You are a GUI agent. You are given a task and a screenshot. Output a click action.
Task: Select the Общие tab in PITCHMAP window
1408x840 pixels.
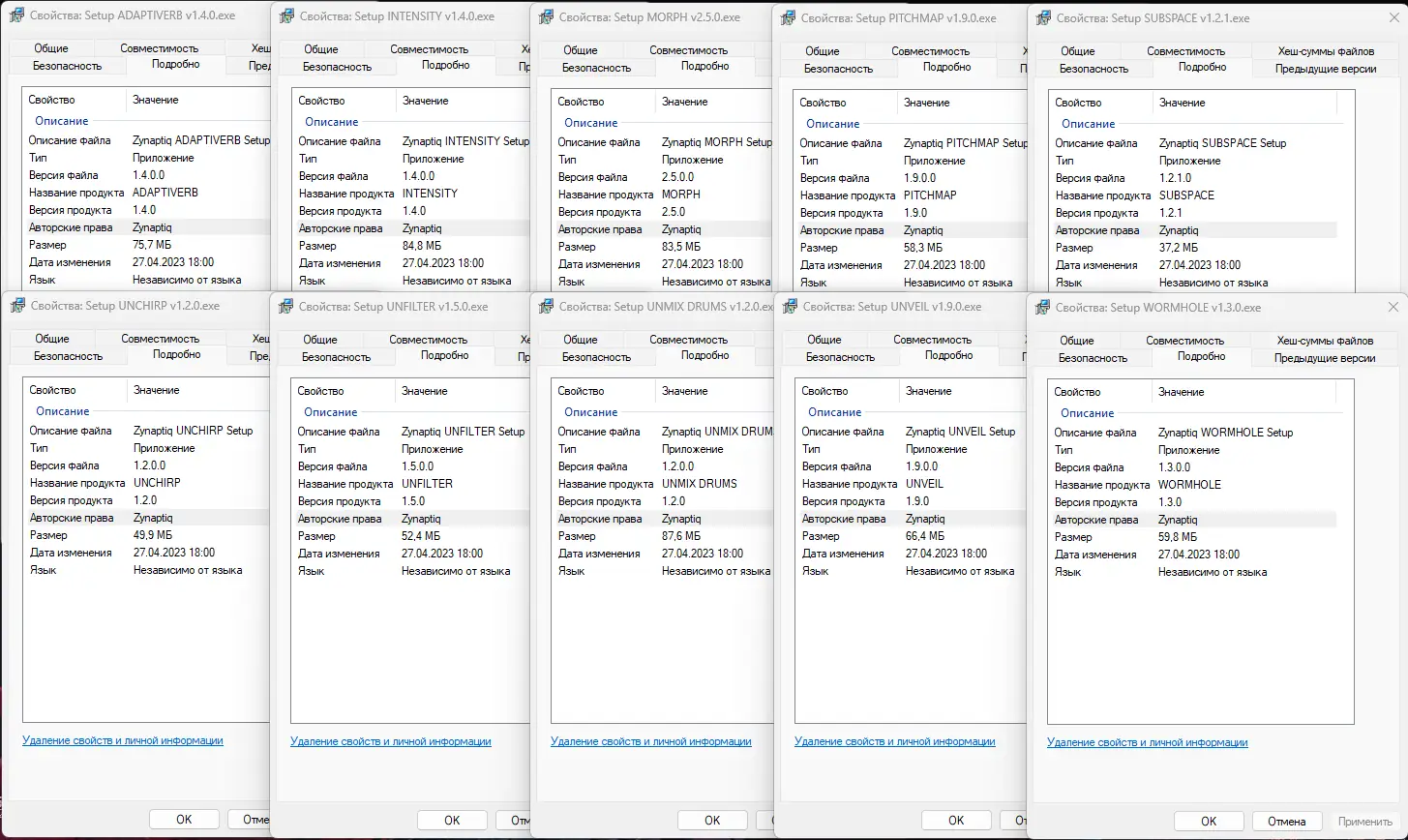(823, 50)
